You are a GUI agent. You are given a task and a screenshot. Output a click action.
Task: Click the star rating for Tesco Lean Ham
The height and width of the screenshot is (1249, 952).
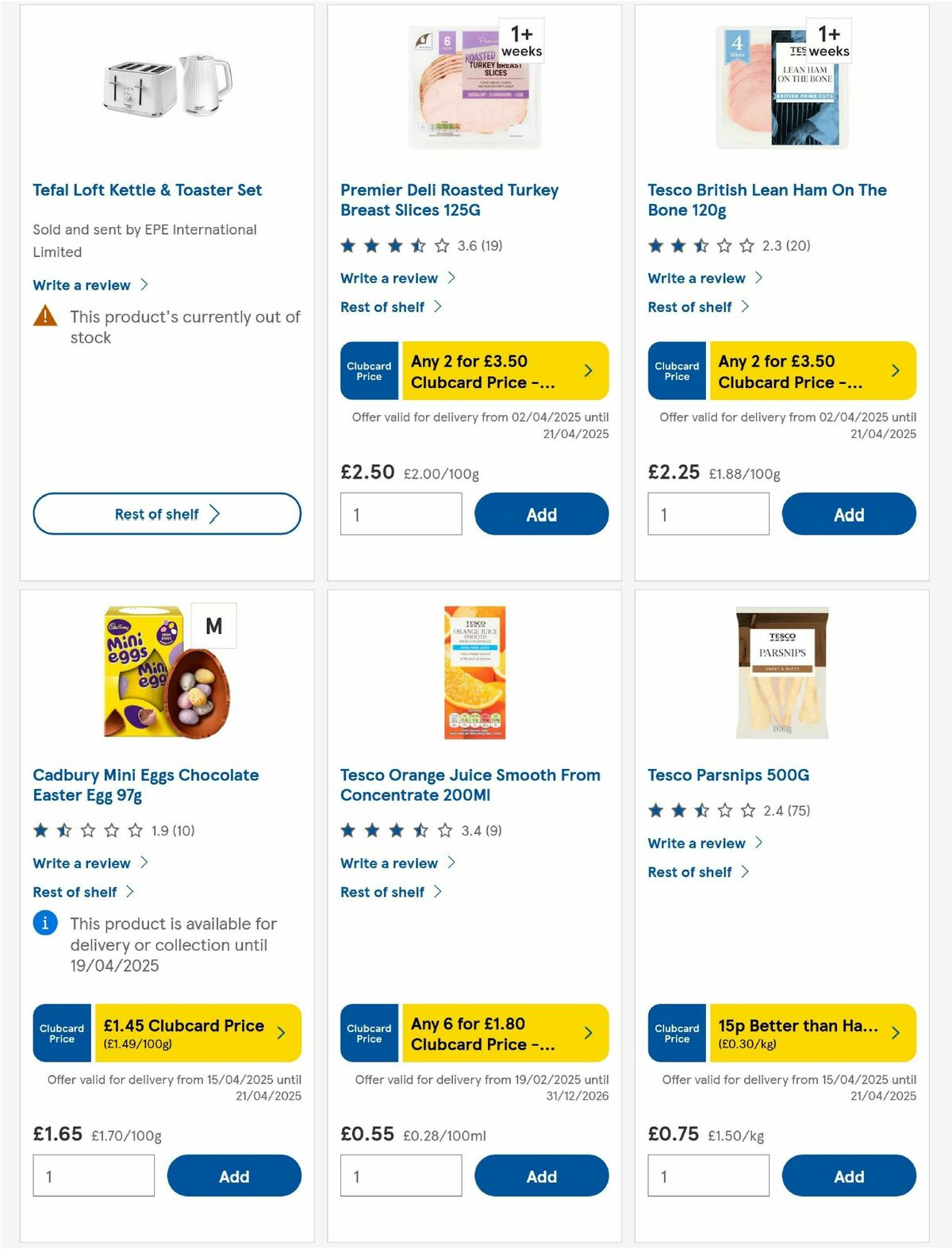click(700, 246)
